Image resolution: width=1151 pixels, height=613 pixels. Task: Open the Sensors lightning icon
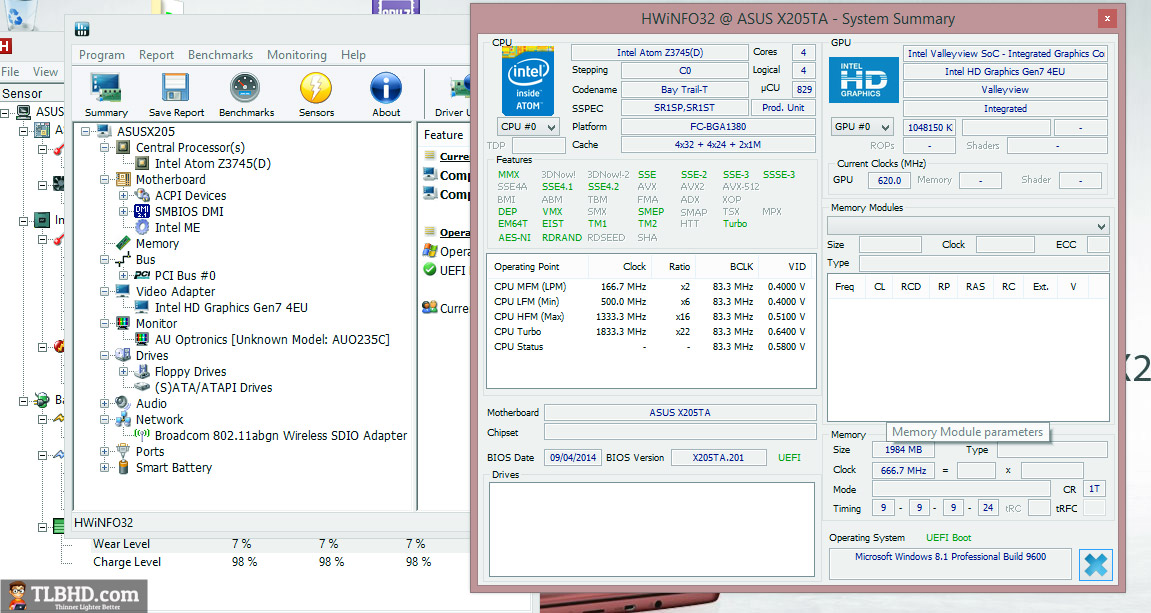(316, 88)
